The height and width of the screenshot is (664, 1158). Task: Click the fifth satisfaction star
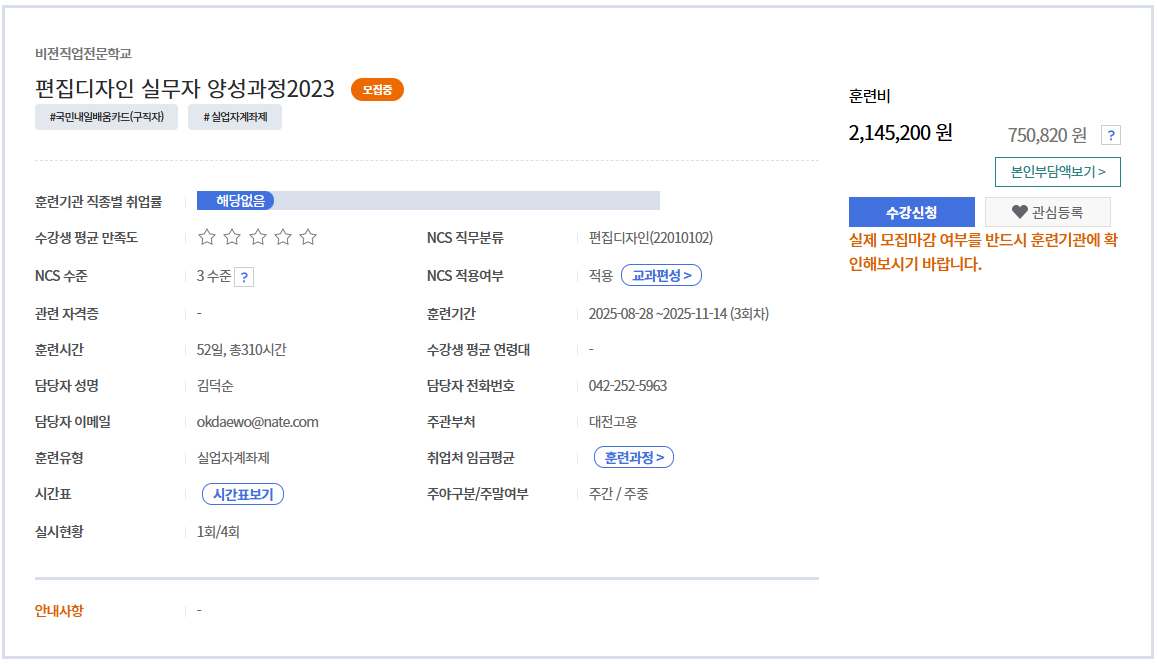(x=308, y=237)
